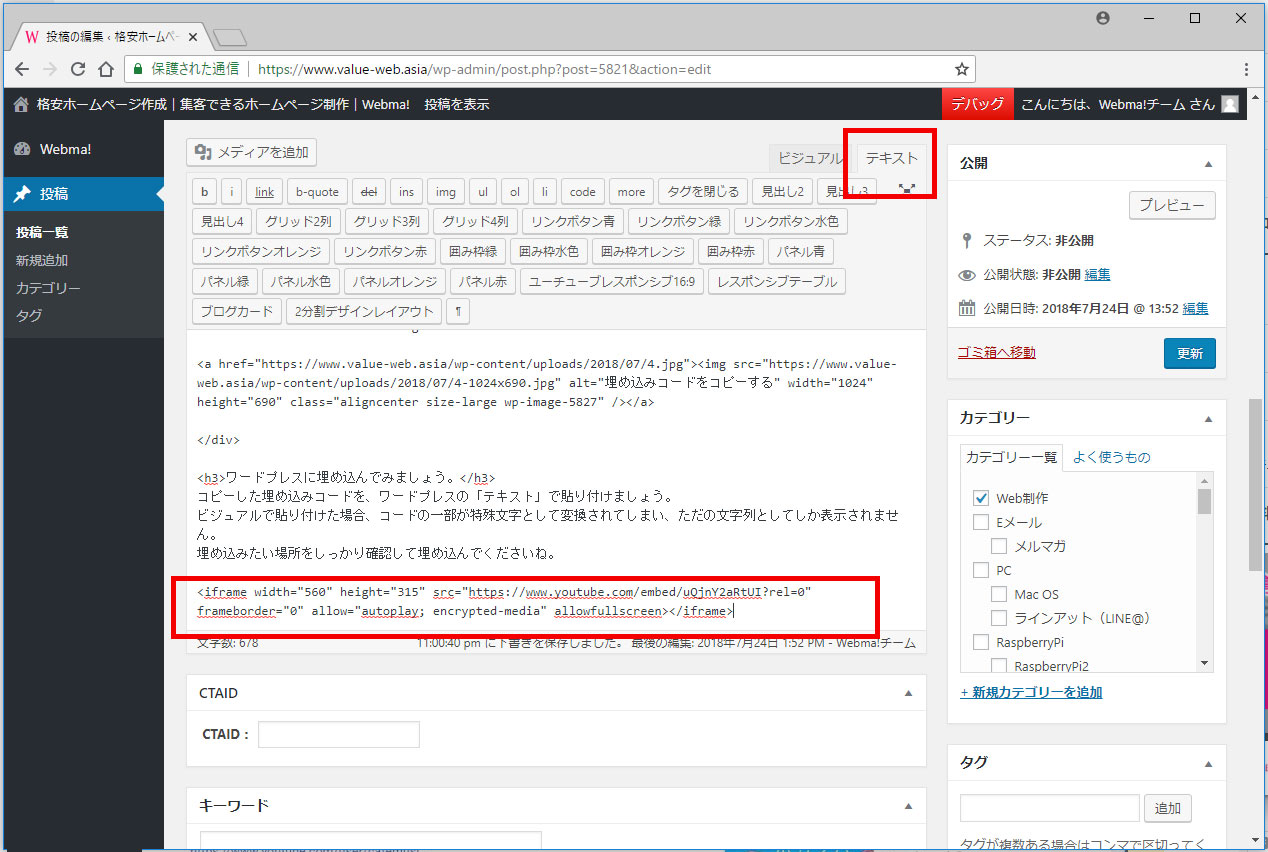Open the よく使うもの category tab
The height and width of the screenshot is (852, 1268).
click(x=1111, y=457)
